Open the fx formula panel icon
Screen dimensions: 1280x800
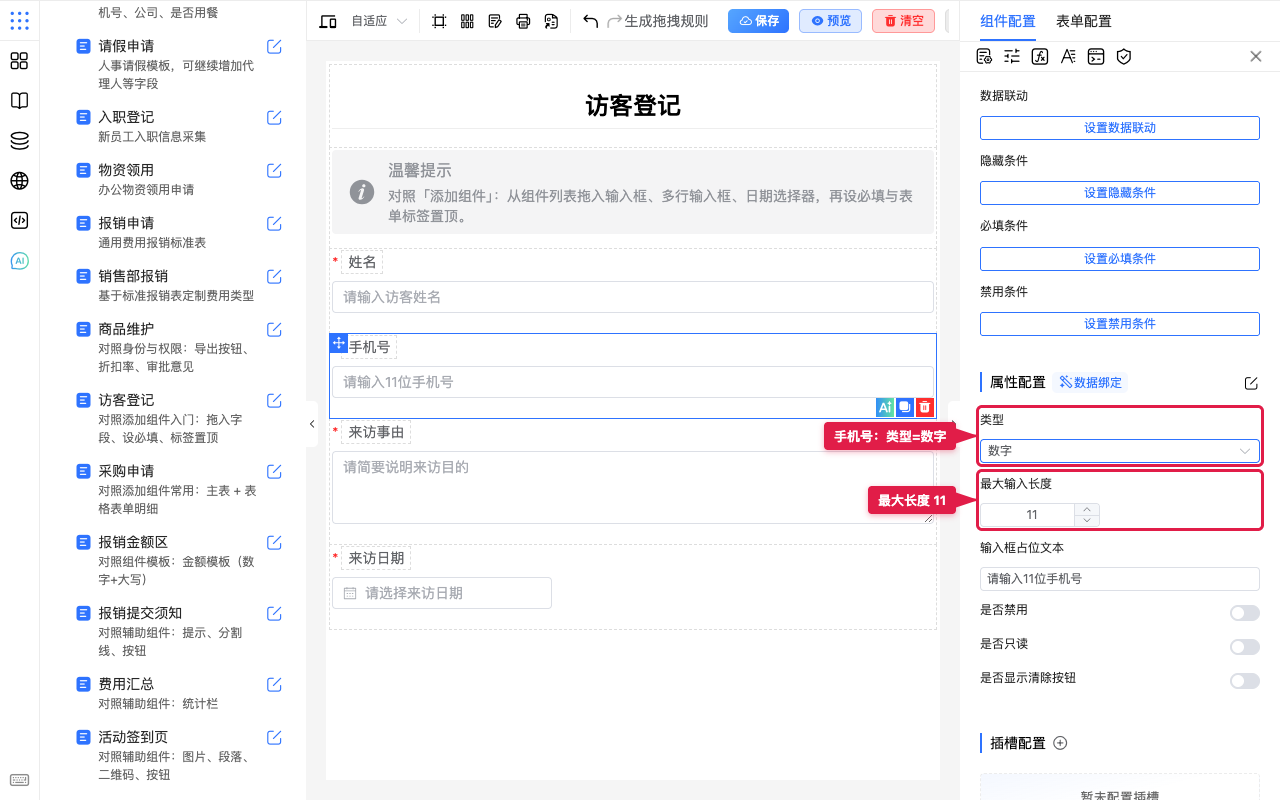pos(1040,56)
